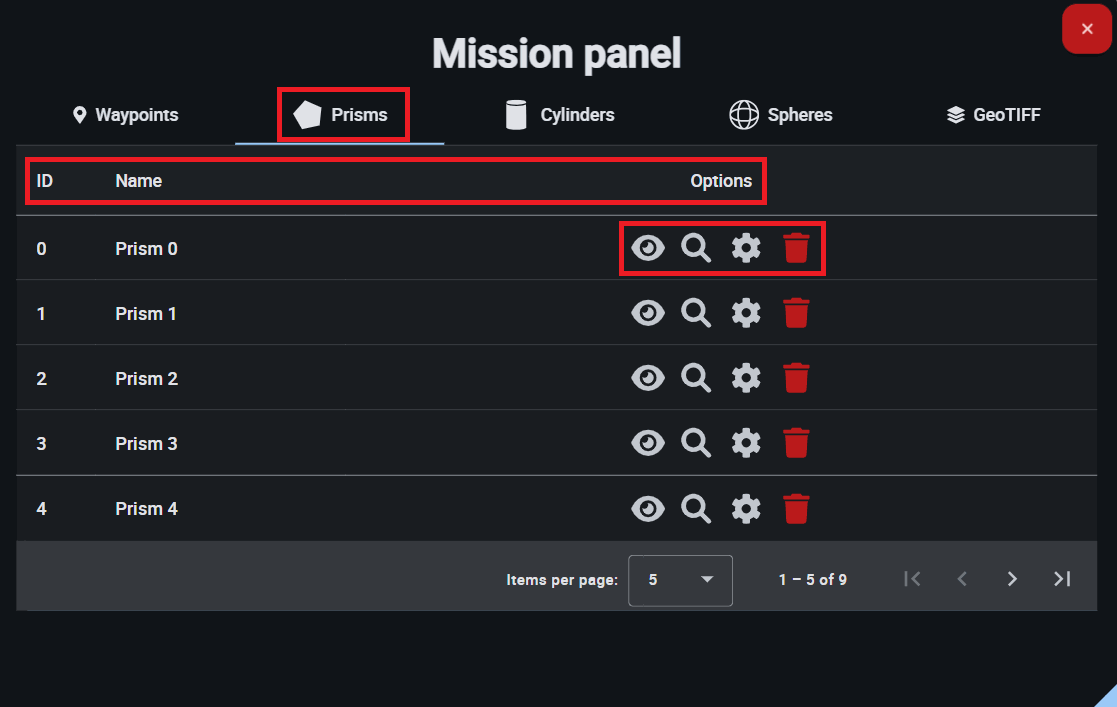Hide Prism 1 using eye icon

(x=648, y=313)
